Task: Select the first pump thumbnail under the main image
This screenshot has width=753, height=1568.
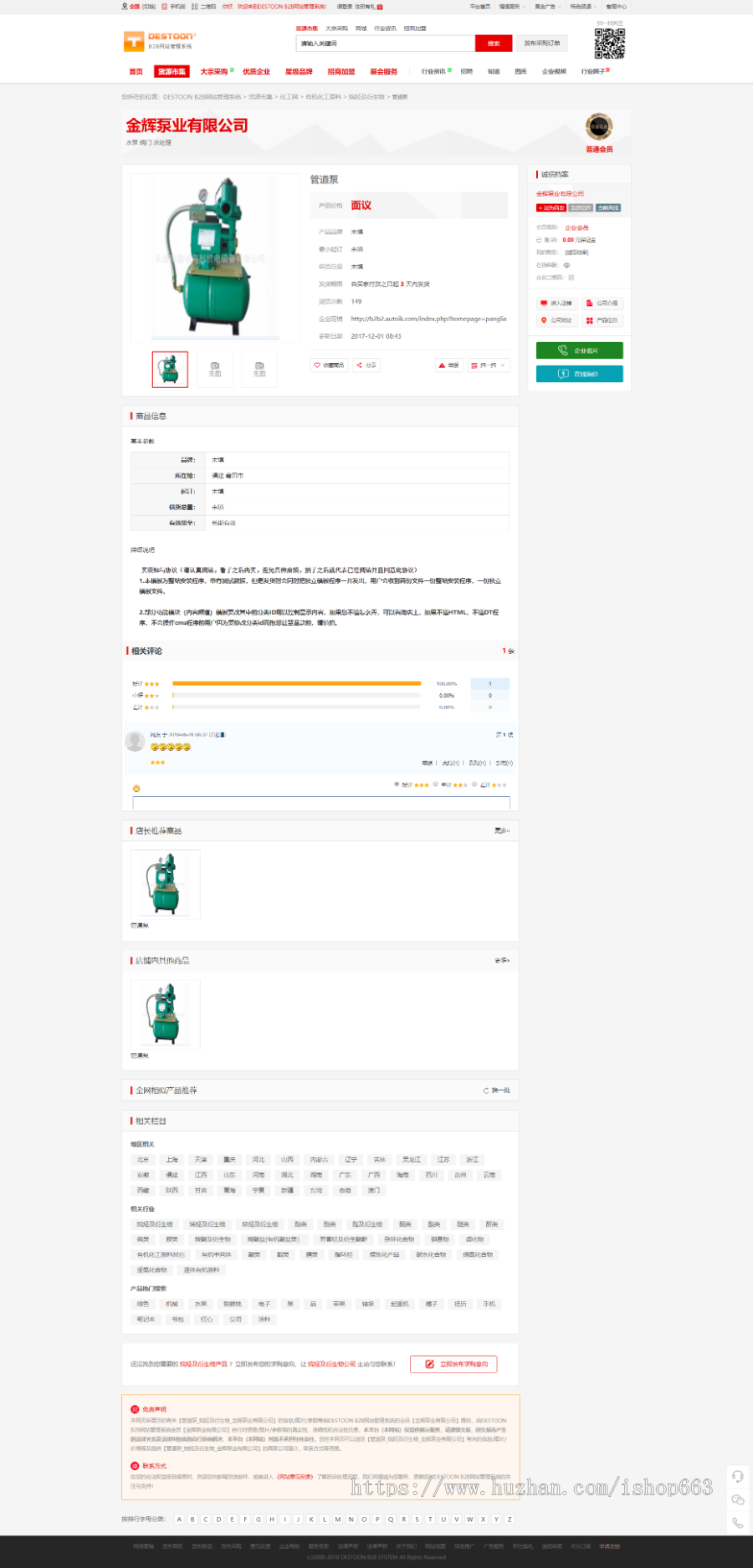Action: click(170, 369)
